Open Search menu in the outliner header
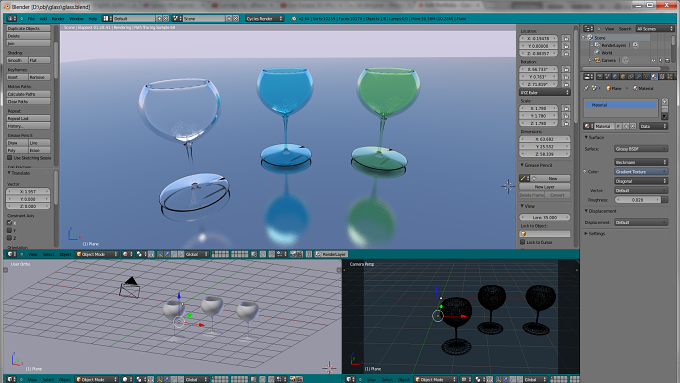The width and height of the screenshot is (680, 383). point(625,29)
